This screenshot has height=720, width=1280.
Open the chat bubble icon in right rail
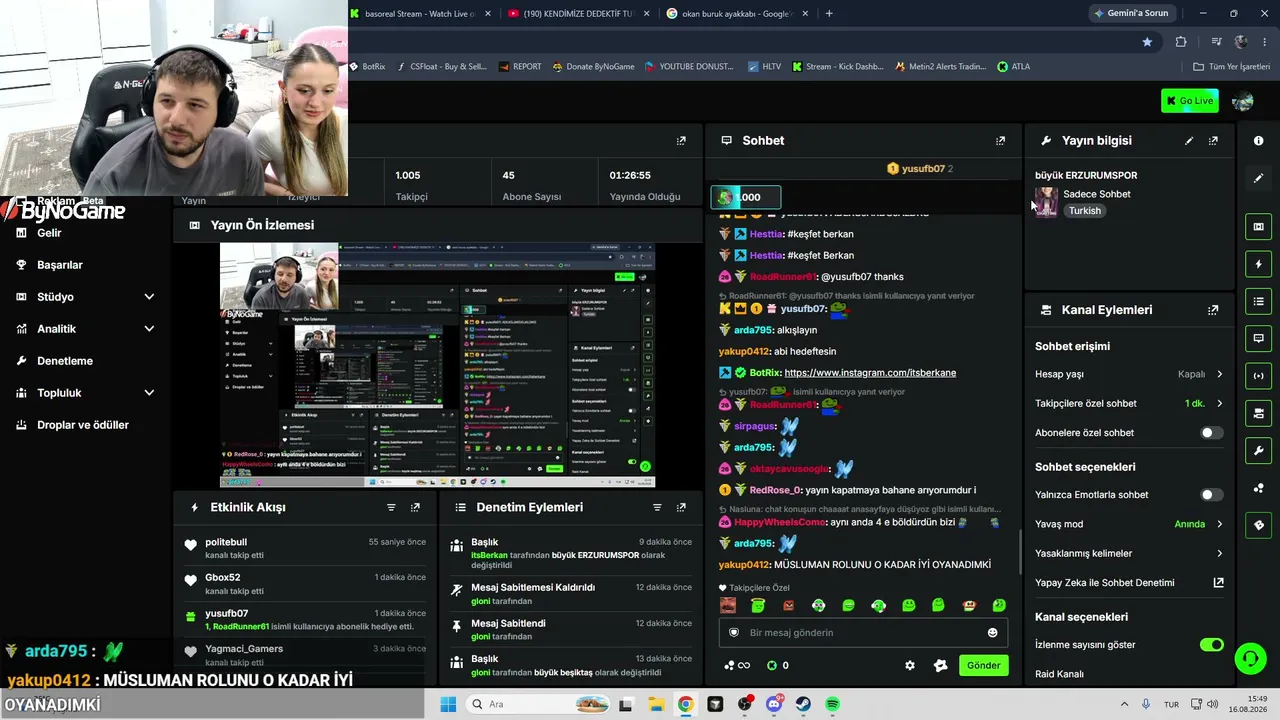tap(1258, 338)
